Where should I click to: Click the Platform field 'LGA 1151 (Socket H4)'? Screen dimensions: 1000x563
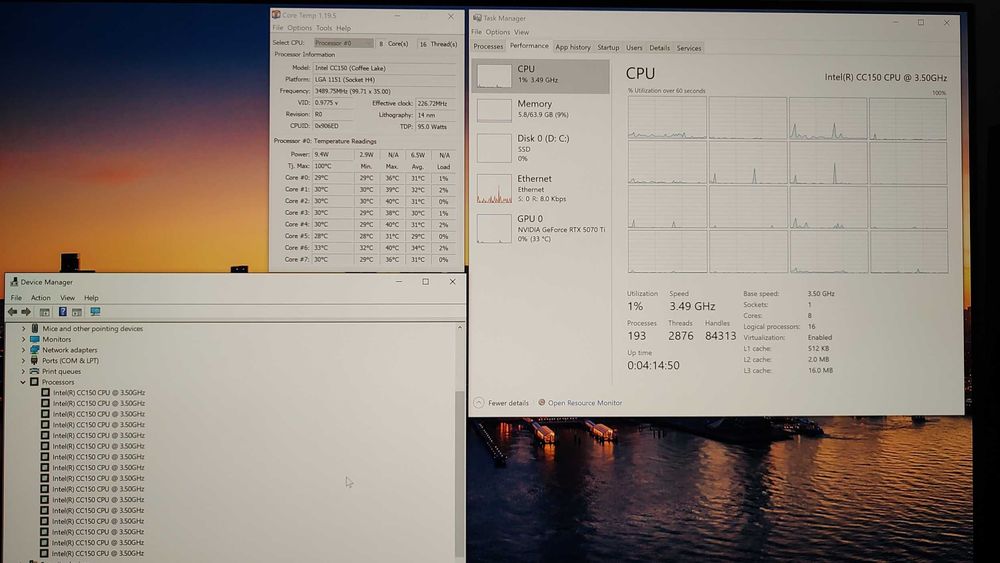pos(384,80)
